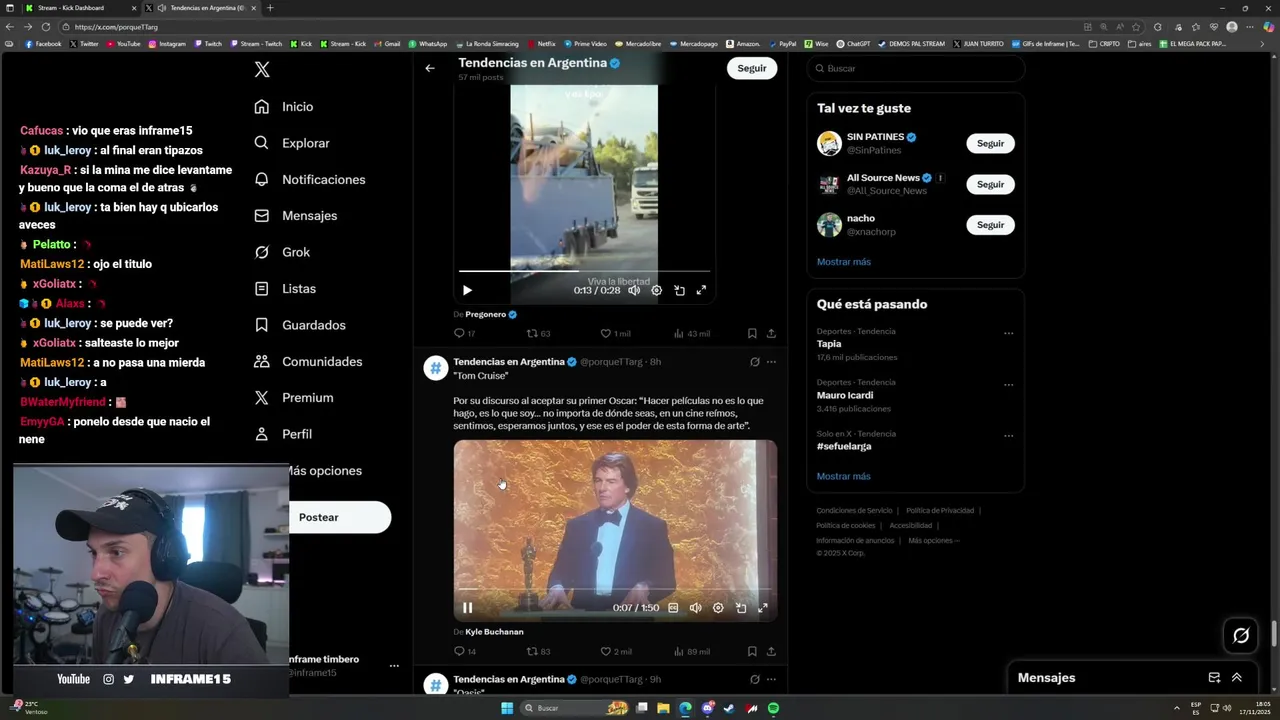Open Spotify from the taskbar
This screenshot has width=1280, height=720.
[x=774, y=708]
